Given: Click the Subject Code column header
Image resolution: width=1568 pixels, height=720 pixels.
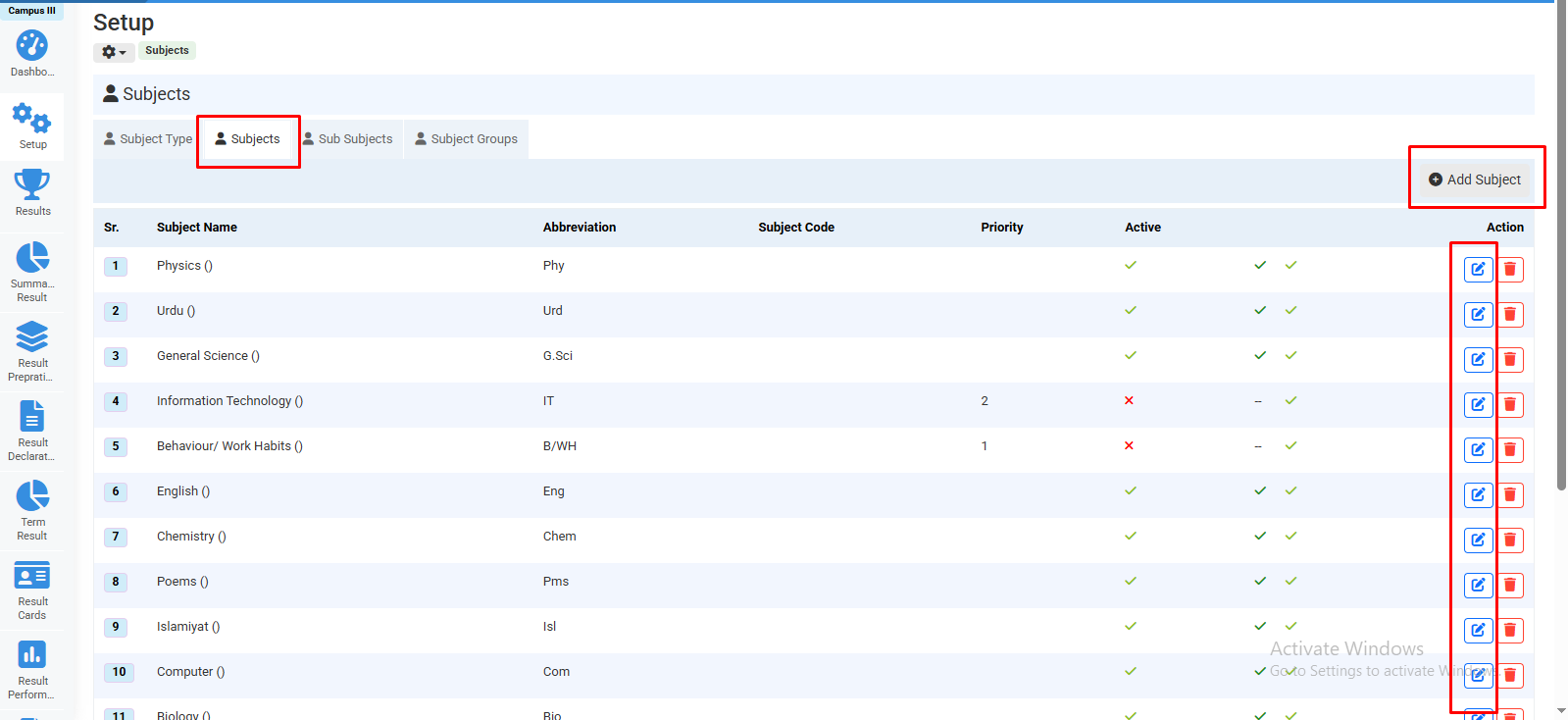Looking at the screenshot, I should pos(796,227).
